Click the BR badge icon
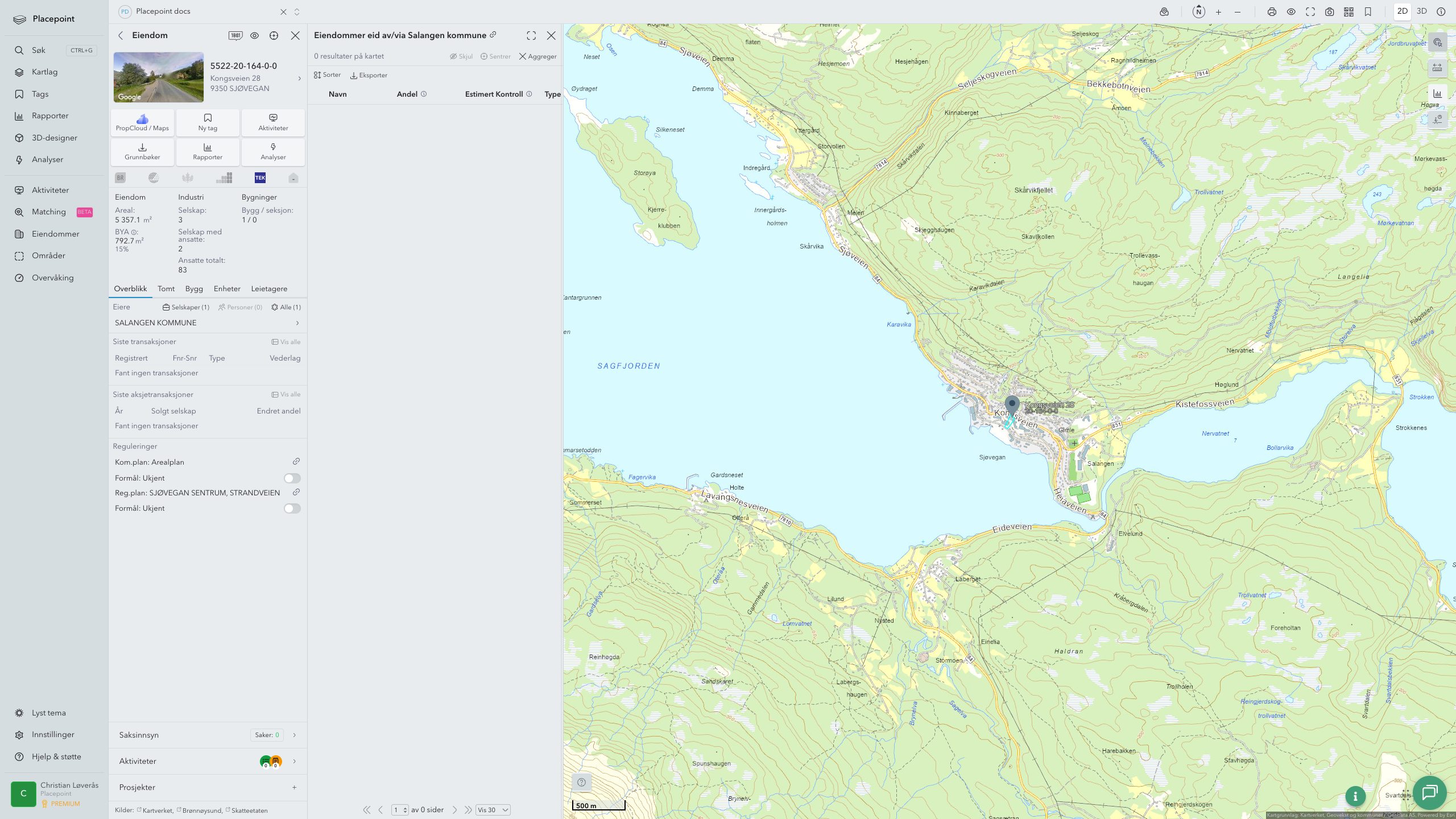The height and width of the screenshot is (819, 1456). (x=120, y=178)
